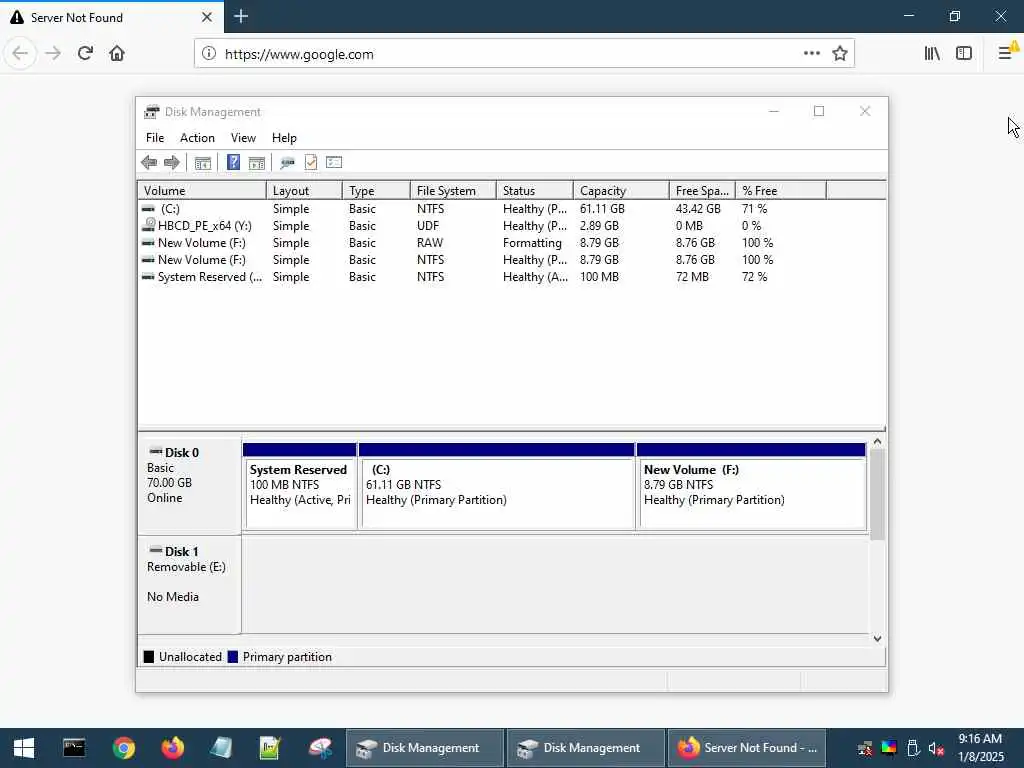Toggle Show/Hide Action Pane toolbar icon
The height and width of the screenshot is (768, 1024).
click(x=257, y=163)
